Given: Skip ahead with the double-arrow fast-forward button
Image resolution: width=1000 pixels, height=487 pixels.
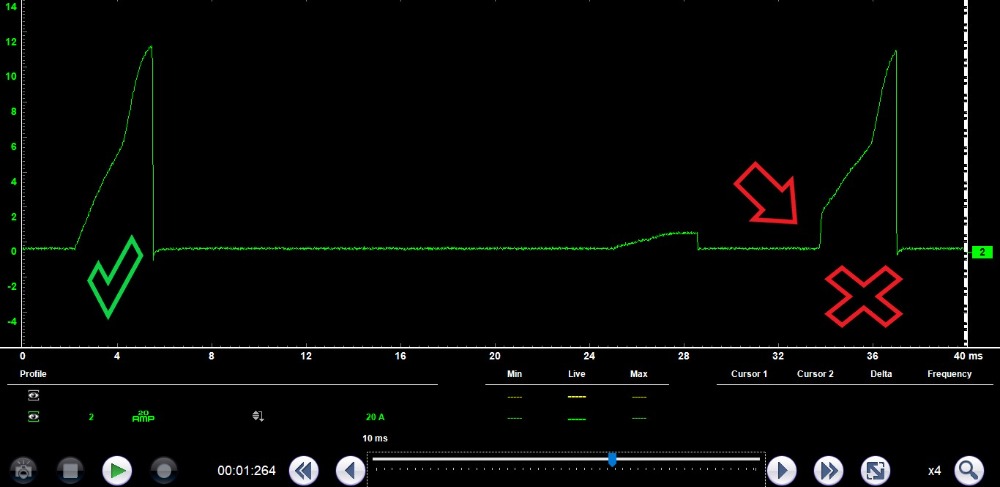Looking at the screenshot, I should [828, 470].
